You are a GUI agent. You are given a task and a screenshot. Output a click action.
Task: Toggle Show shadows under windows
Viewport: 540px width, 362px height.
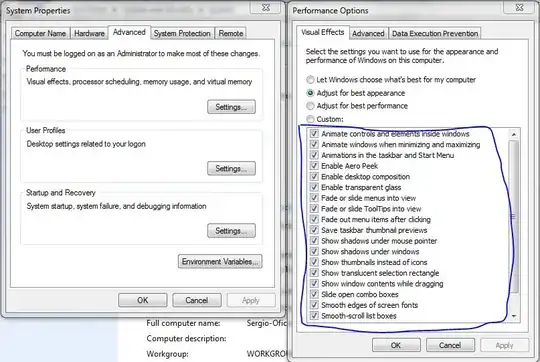click(x=314, y=251)
